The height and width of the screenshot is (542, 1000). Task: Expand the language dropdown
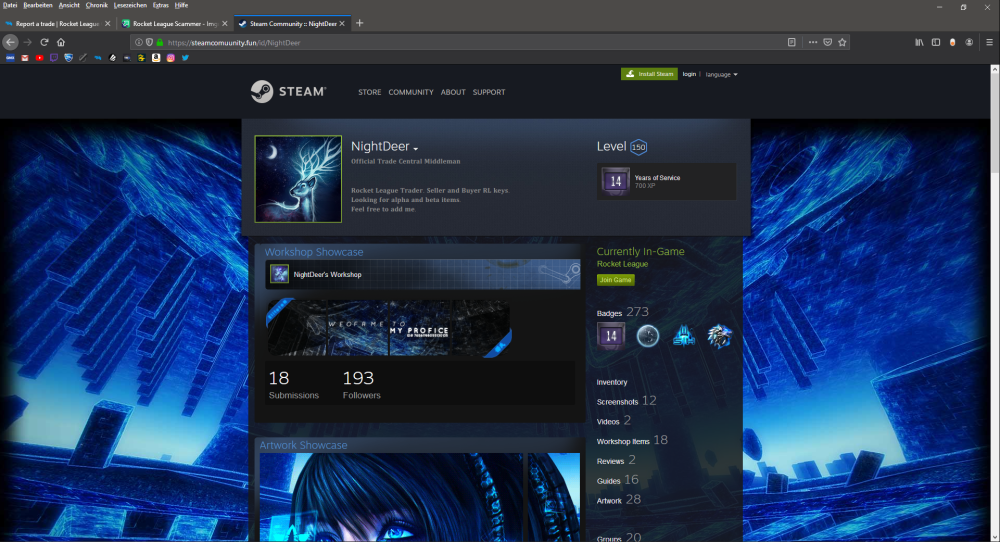coord(721,75)
